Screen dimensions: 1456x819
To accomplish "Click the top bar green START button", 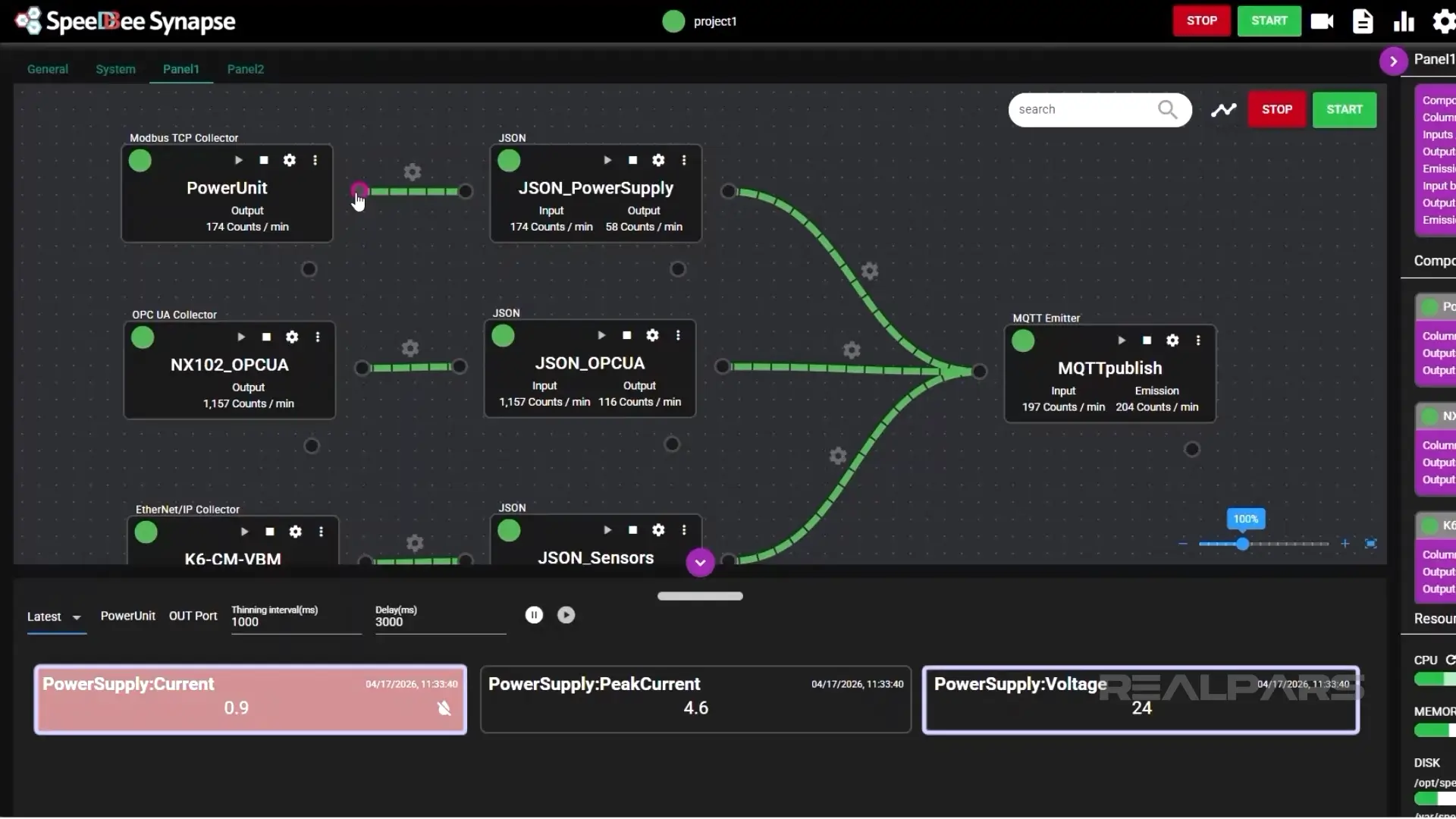I will pyautogui.click(x=1269, y=21).
